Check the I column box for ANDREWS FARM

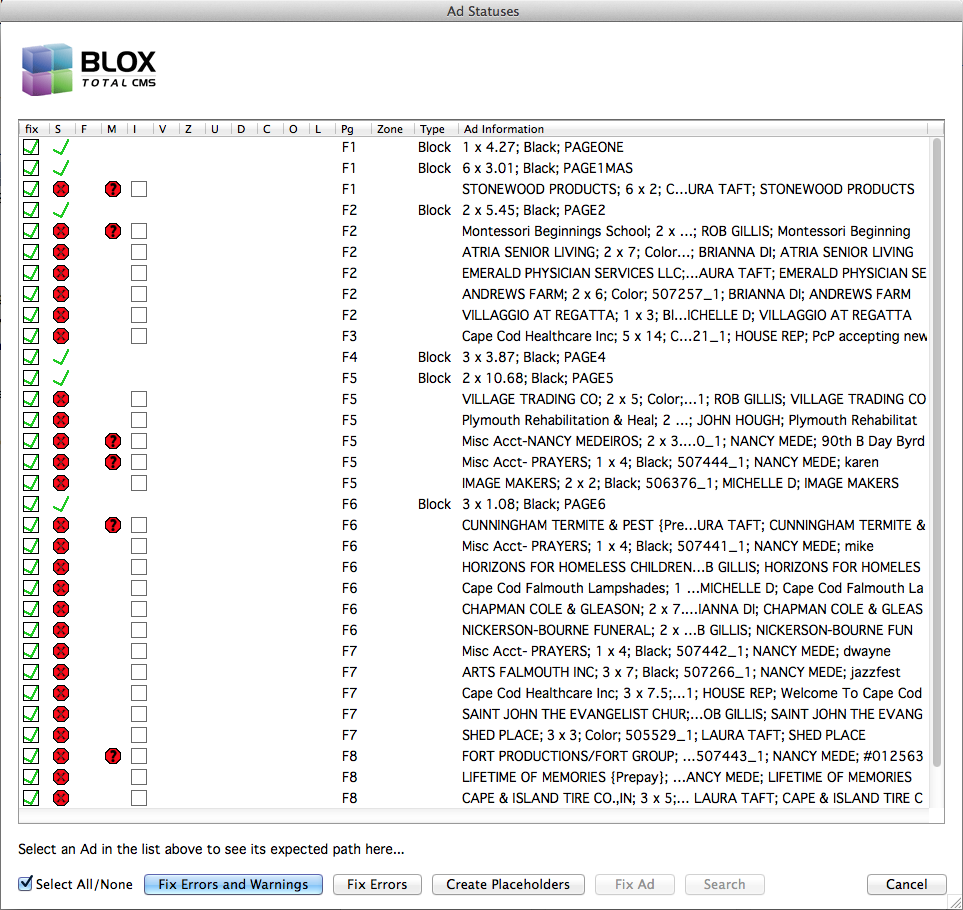click(x=139, y=294)
